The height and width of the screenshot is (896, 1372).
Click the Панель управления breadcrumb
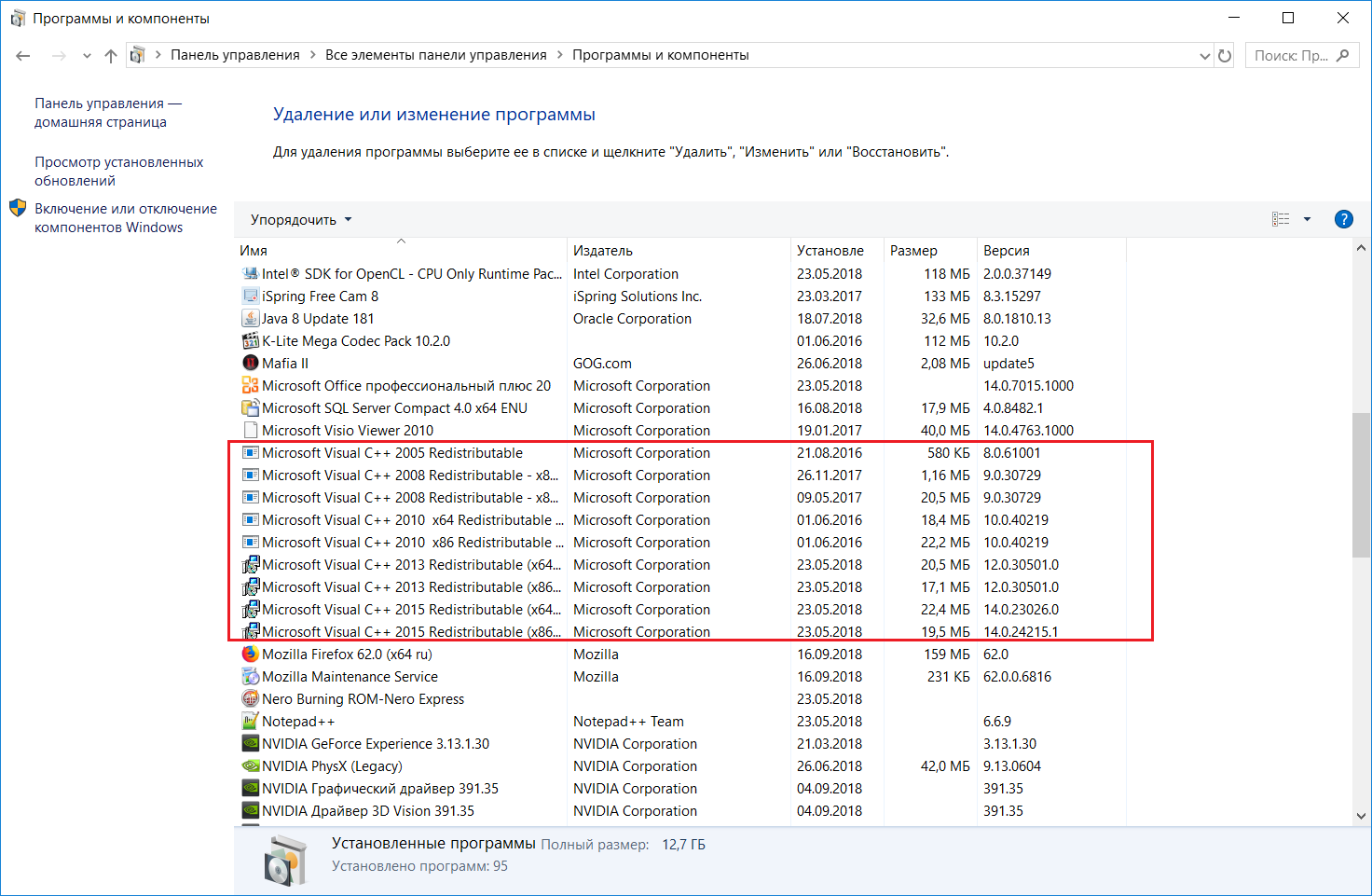coord(235,55)
